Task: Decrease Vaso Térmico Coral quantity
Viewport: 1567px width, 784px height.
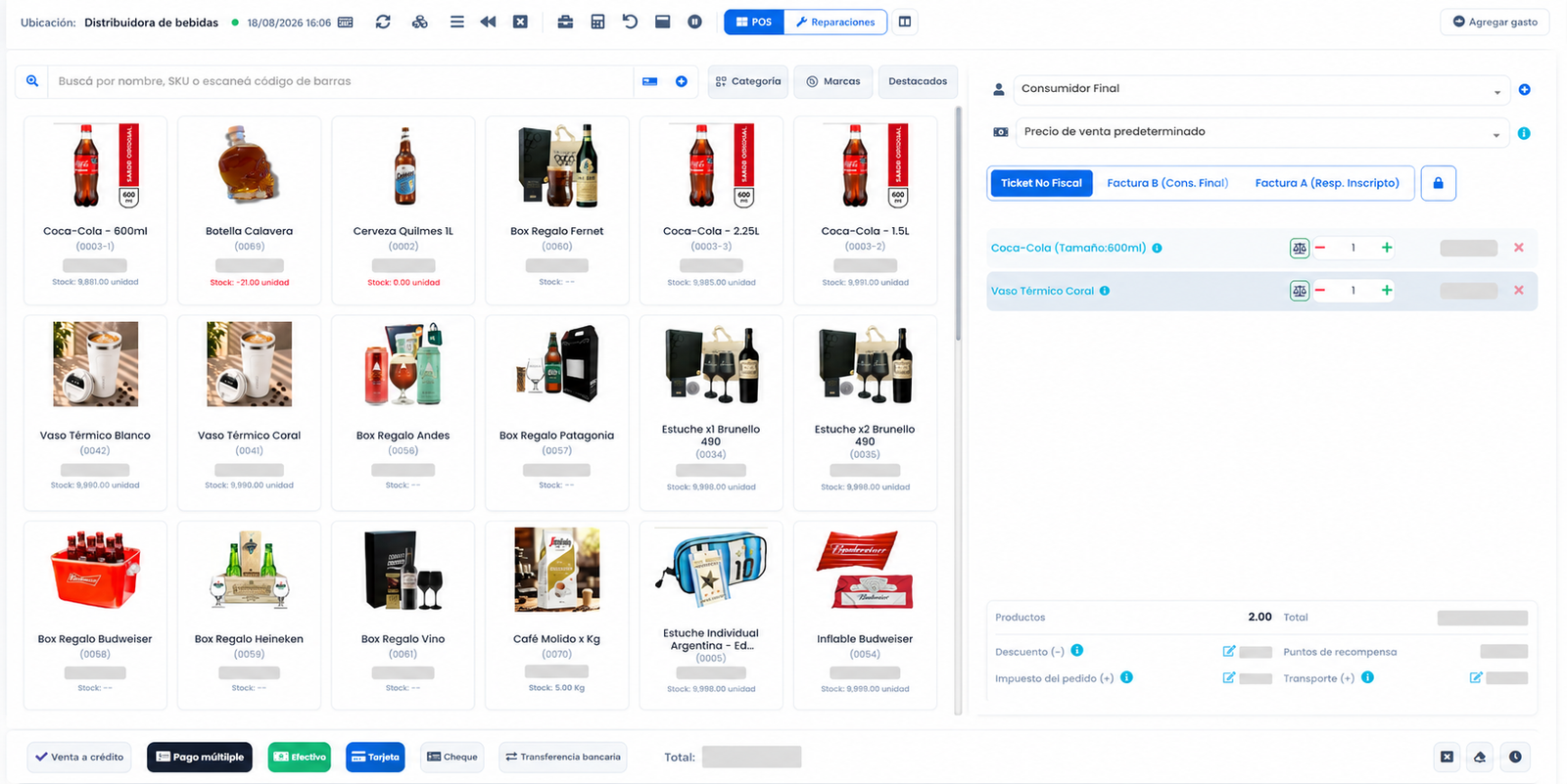Action: [1320, 291]
